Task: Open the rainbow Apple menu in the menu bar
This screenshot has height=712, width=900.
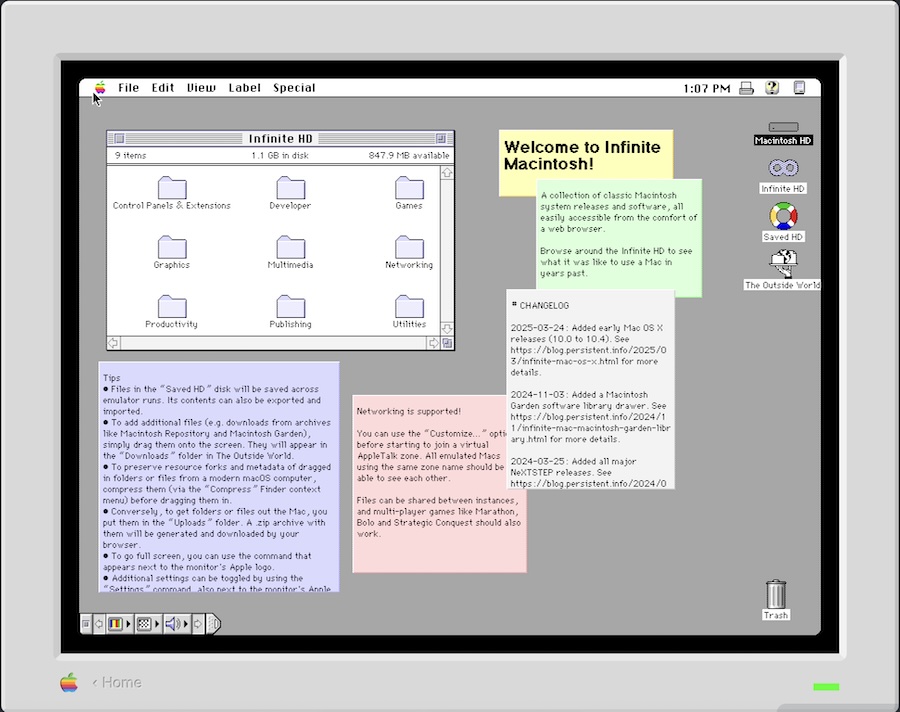Action: (100, 88)
